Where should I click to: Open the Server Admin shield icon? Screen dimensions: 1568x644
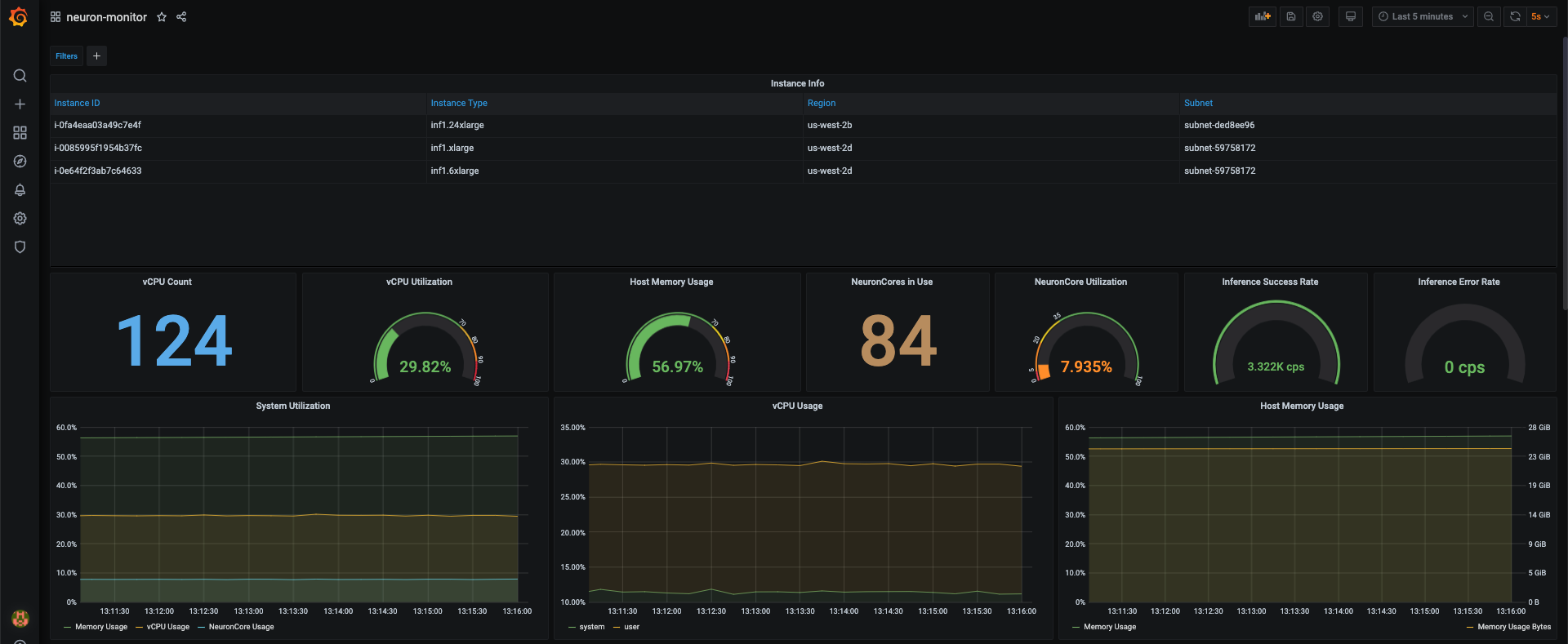tap(20, 247)
